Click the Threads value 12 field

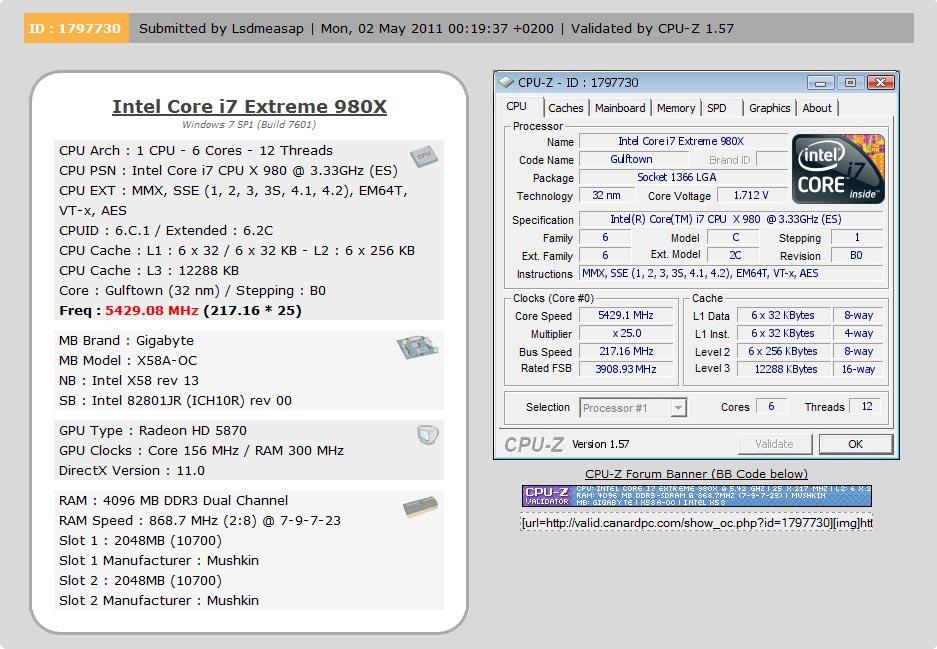click(x=867, y=406)
